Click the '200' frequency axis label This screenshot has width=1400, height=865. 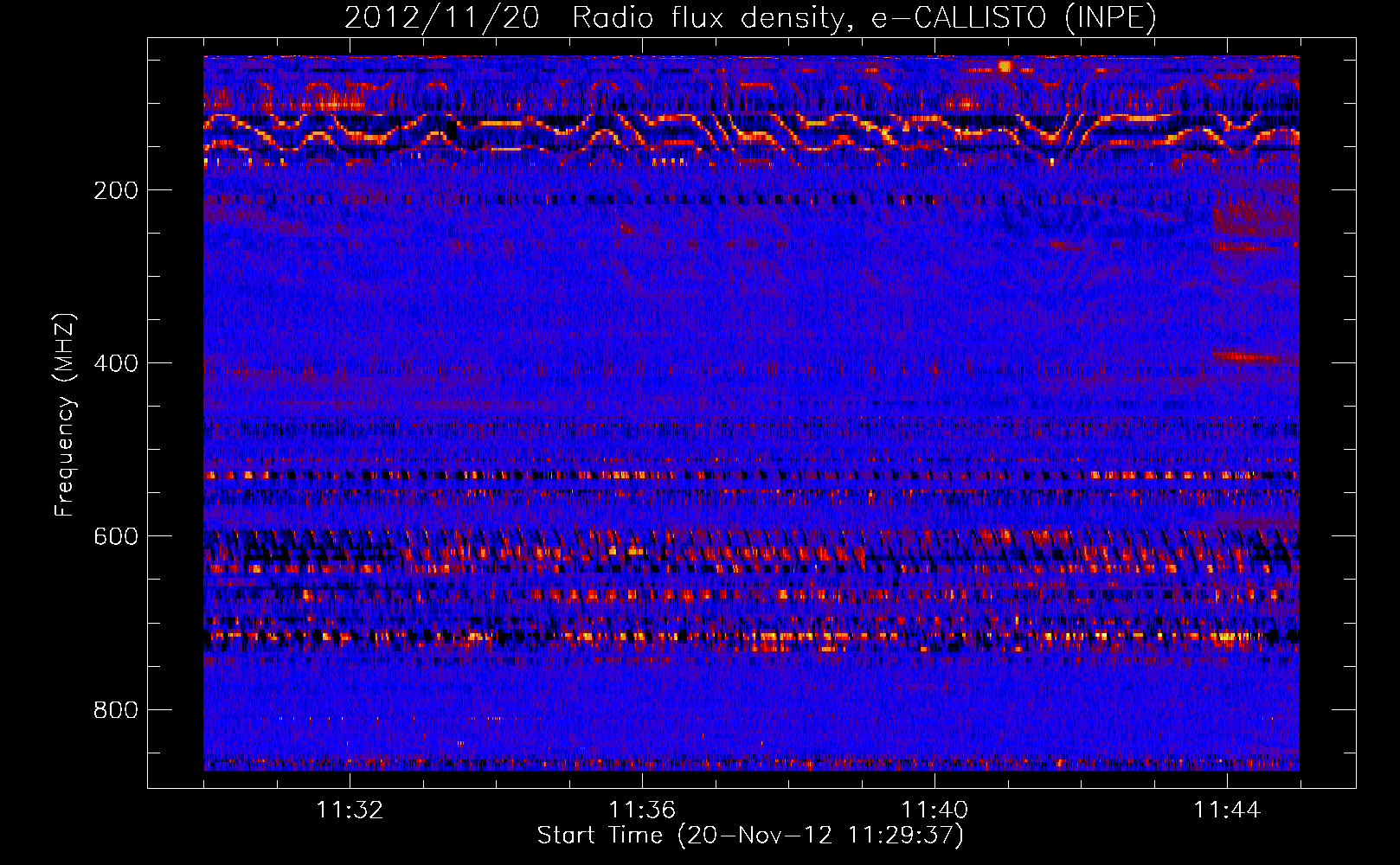116,190
